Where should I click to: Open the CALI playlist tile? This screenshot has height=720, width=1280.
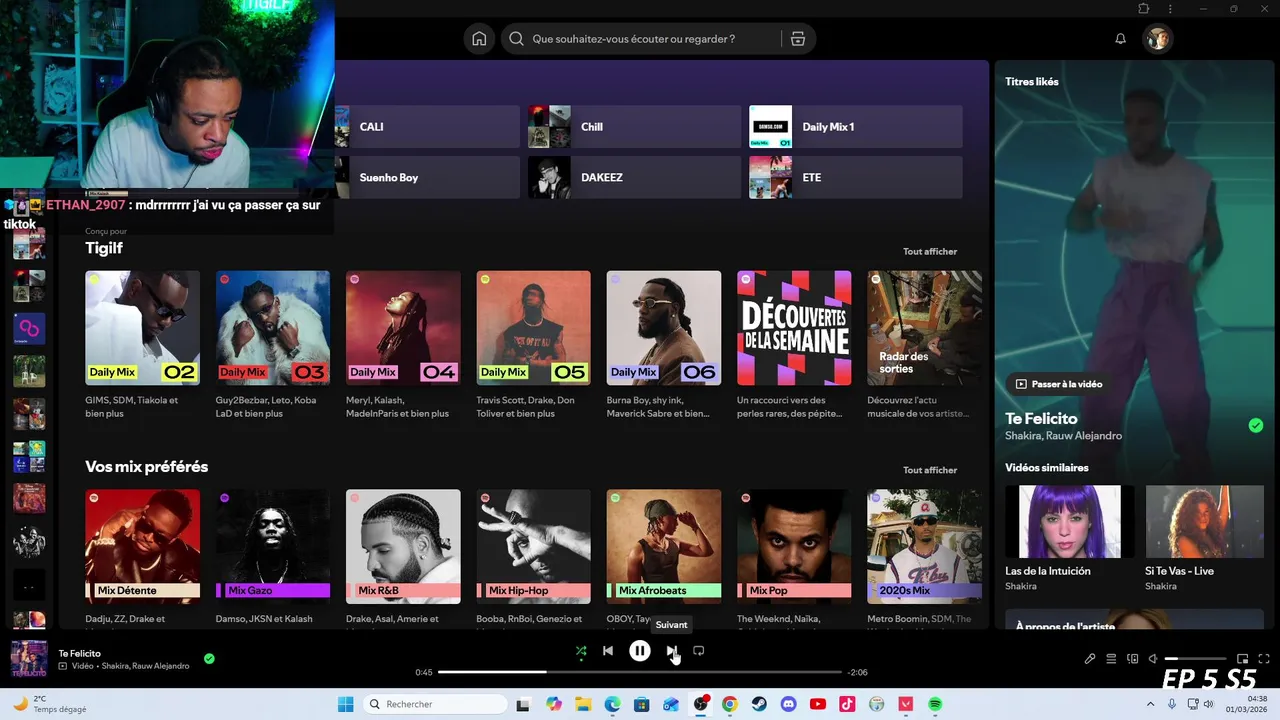pos(428,127)
